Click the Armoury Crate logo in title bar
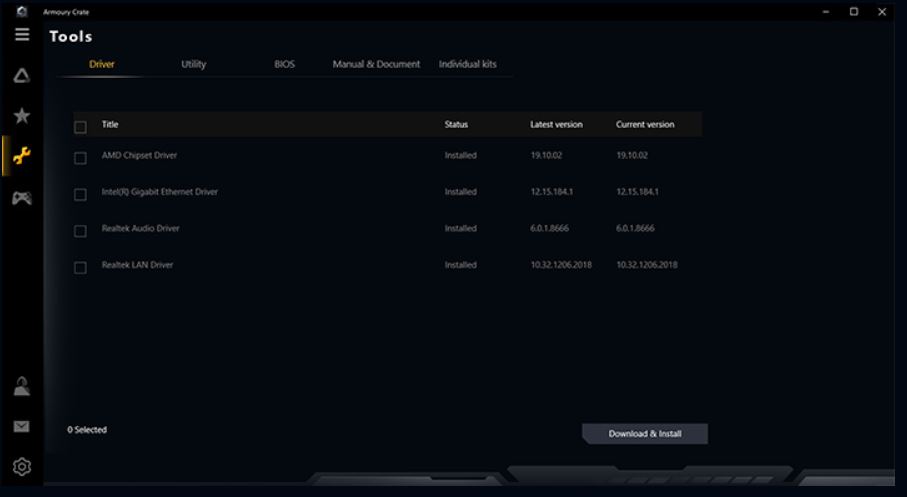This screenshot has width=907, height=497. pos(21,11)
